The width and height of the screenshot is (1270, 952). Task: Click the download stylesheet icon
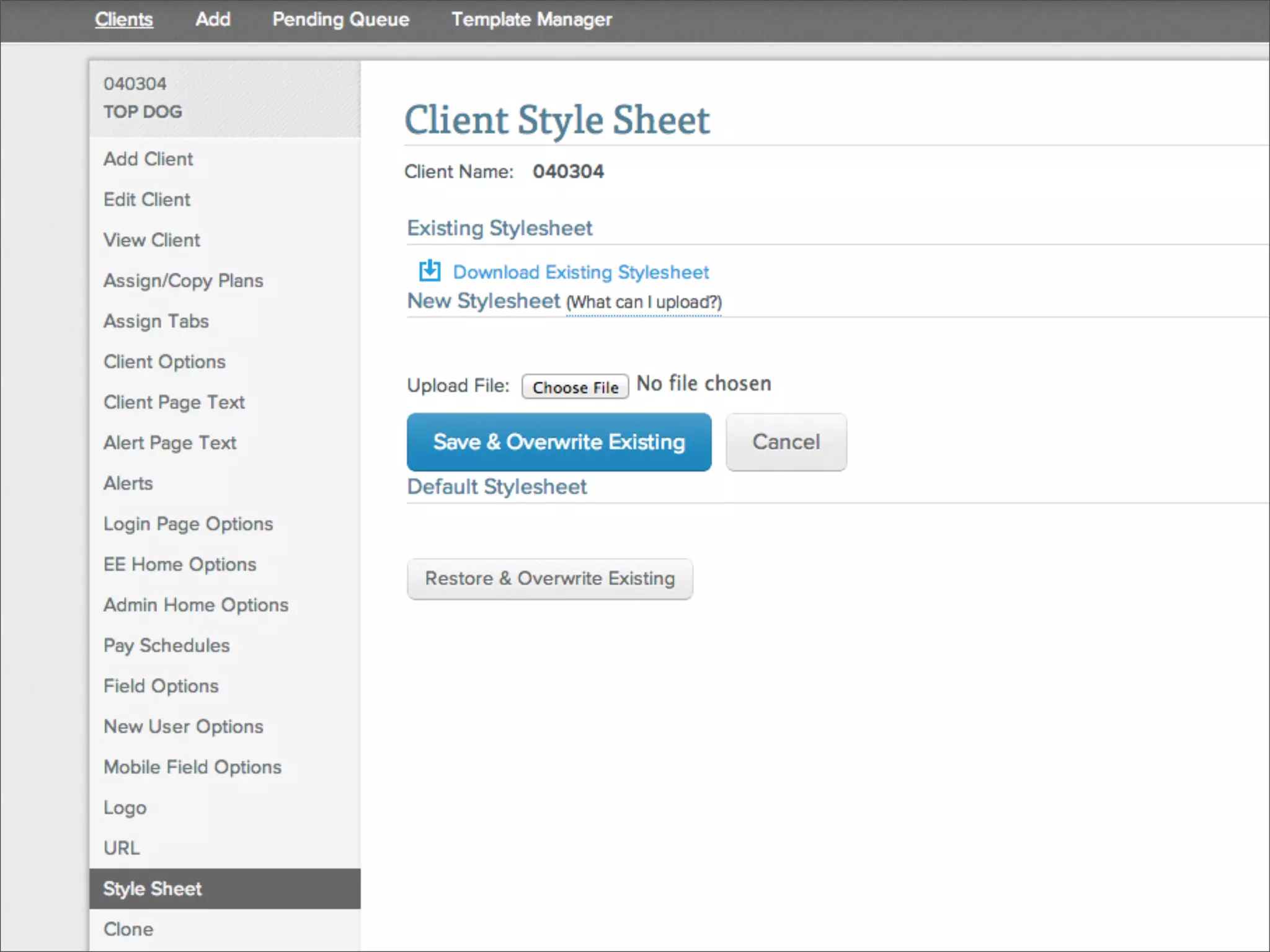point(429,271)
